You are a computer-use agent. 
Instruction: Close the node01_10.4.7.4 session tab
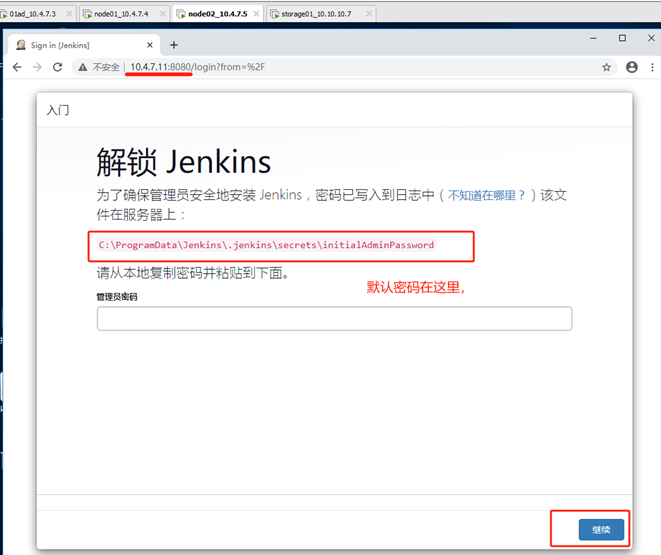163,14
